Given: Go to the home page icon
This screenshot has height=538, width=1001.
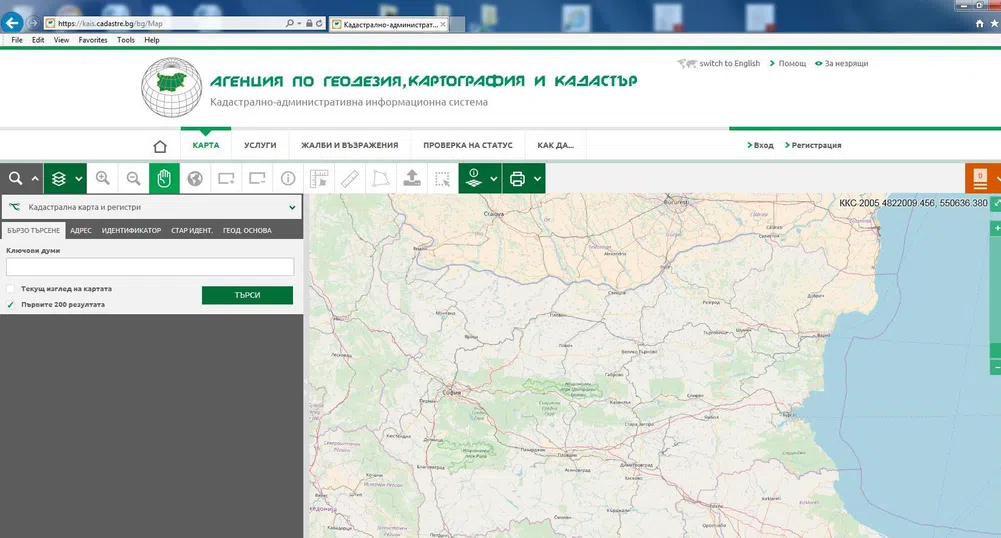Looking at the screenshot, I should [160, 146].
